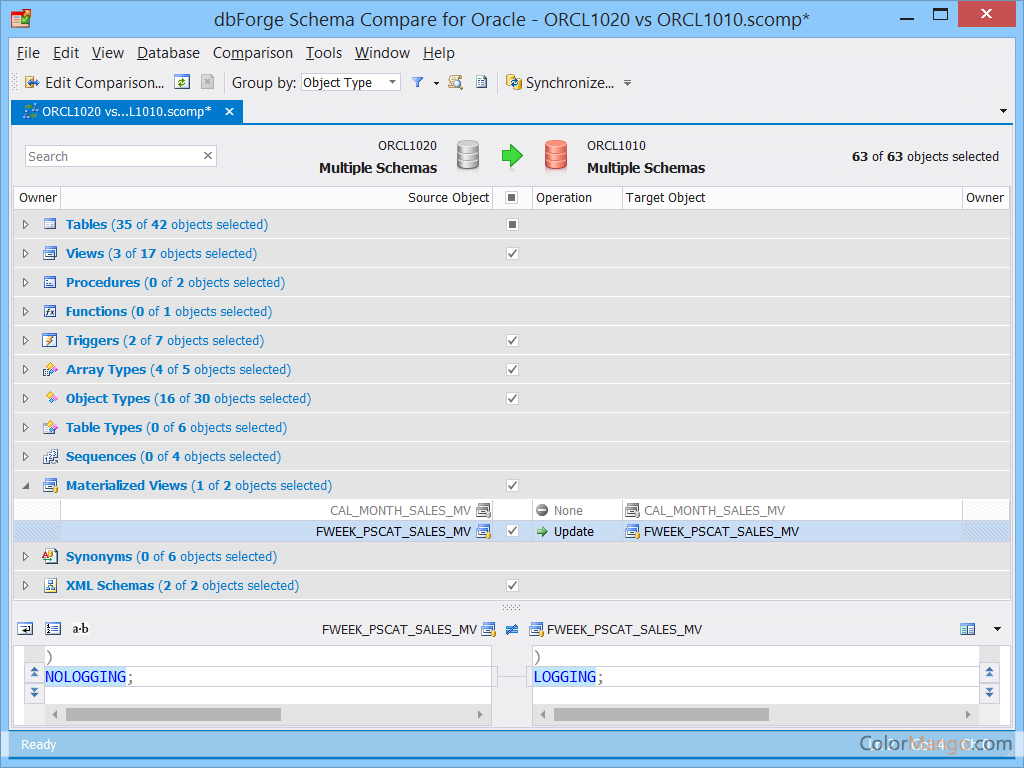
Task: Expand the Array Types group
Action: coord(25,370)
